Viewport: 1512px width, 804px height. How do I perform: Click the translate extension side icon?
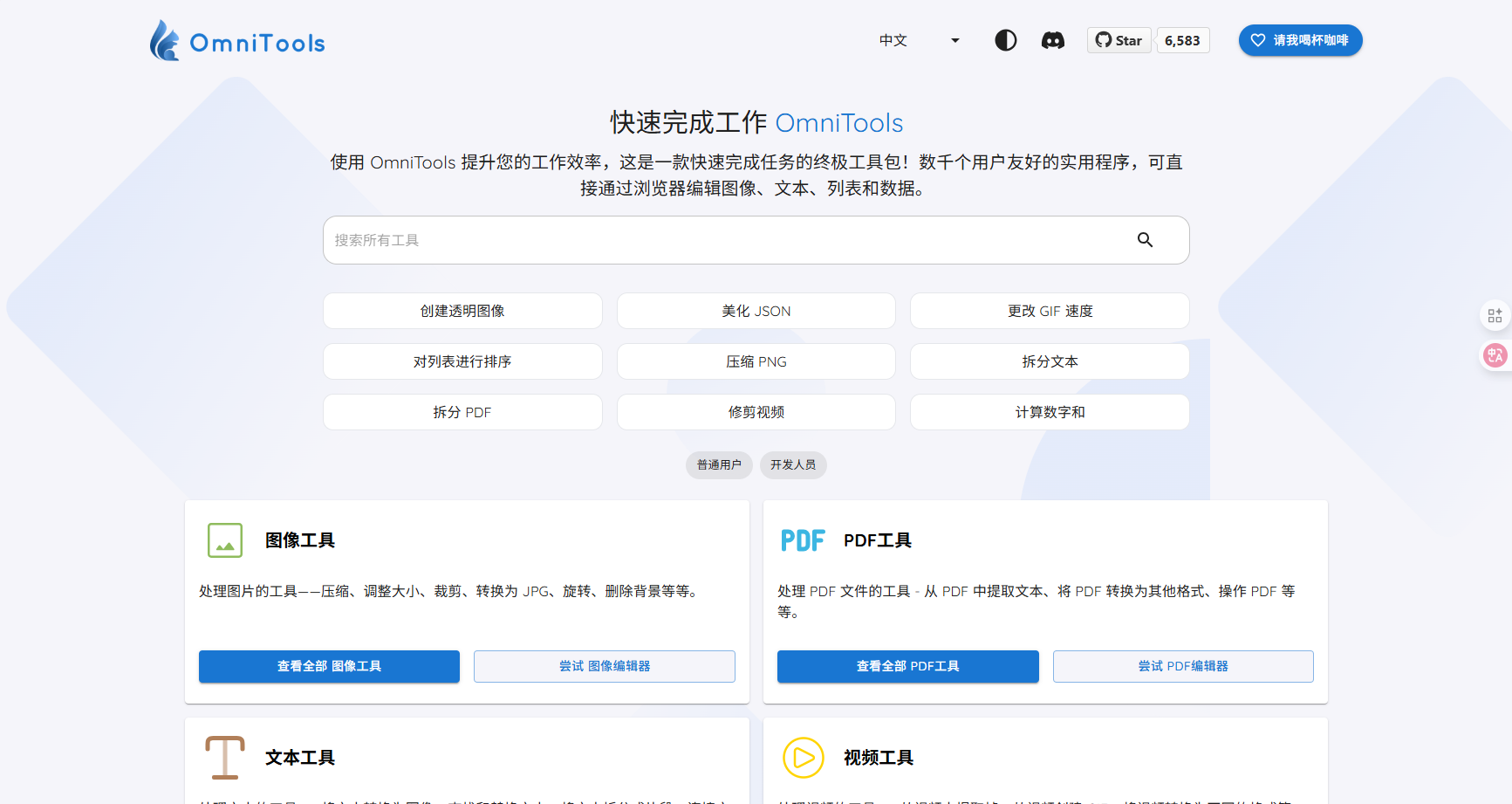1495,354
